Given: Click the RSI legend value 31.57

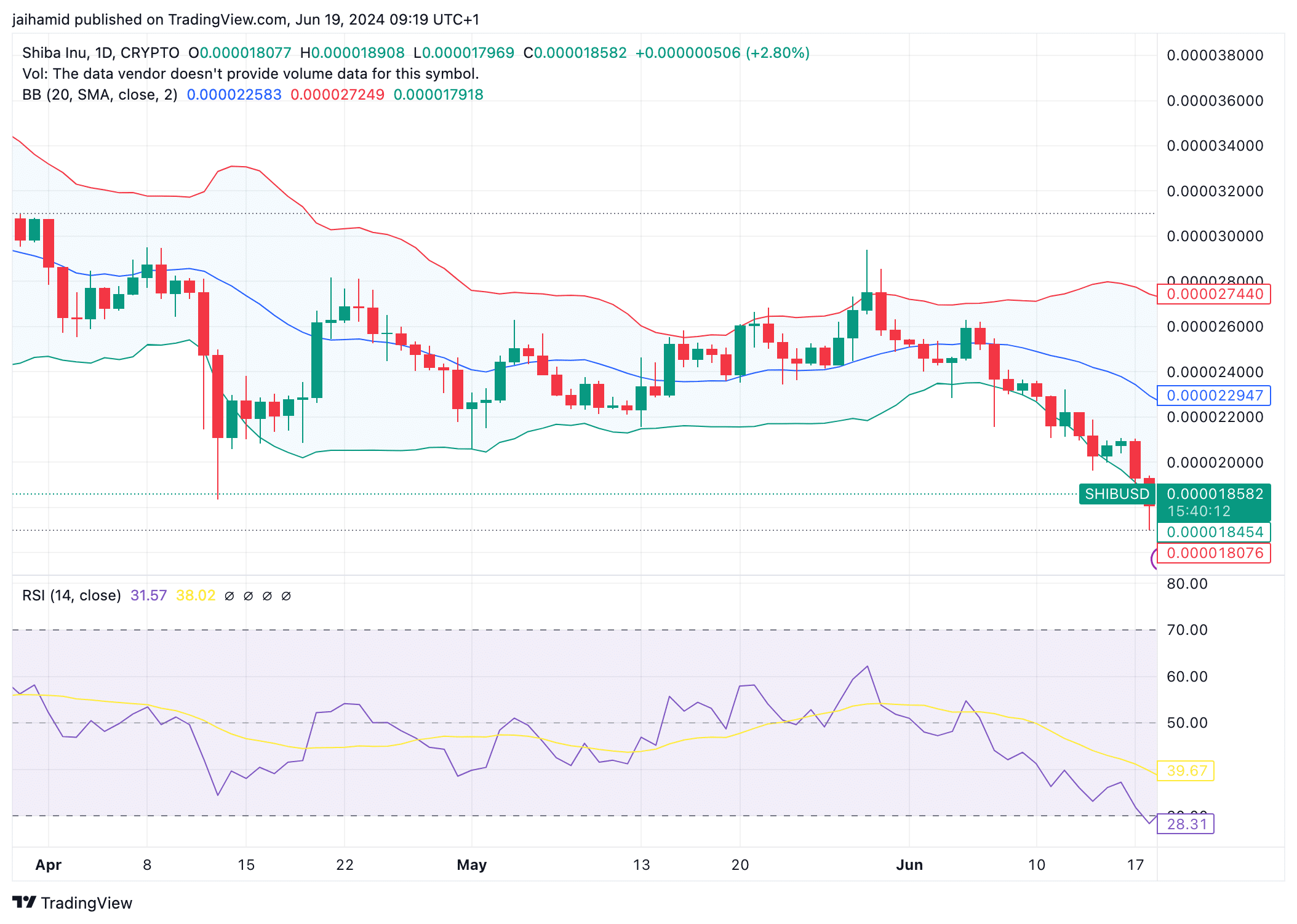Looking at the screenshot, I should (x=148, y=595).
